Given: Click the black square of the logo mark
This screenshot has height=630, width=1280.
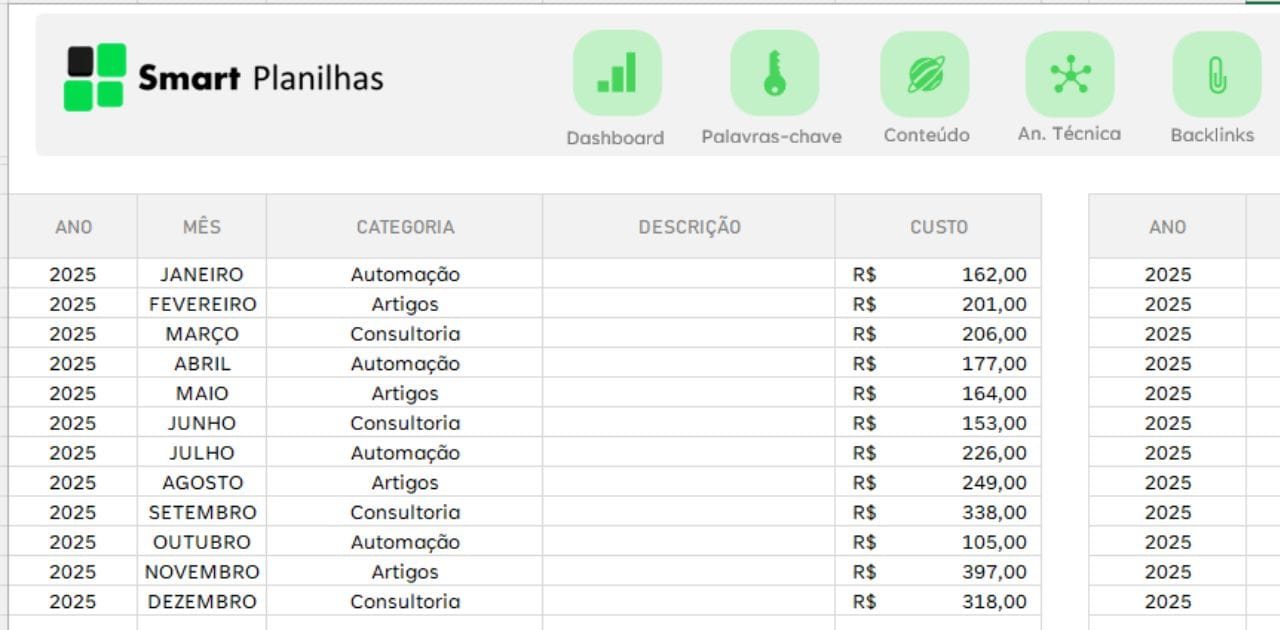Looking at the screenshot, I should [x=80, y=58].
